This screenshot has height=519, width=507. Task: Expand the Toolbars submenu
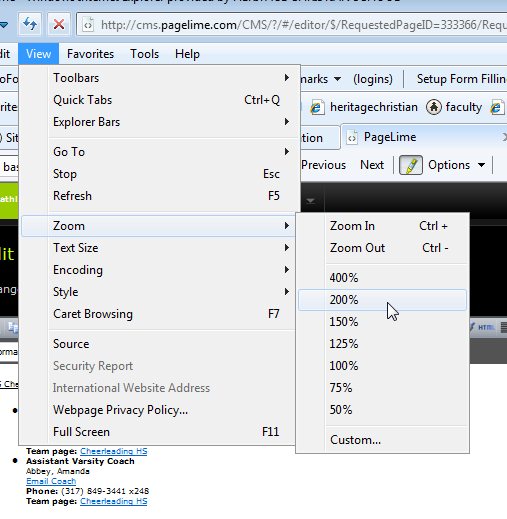pyautogui.click(x=287, y=78)
